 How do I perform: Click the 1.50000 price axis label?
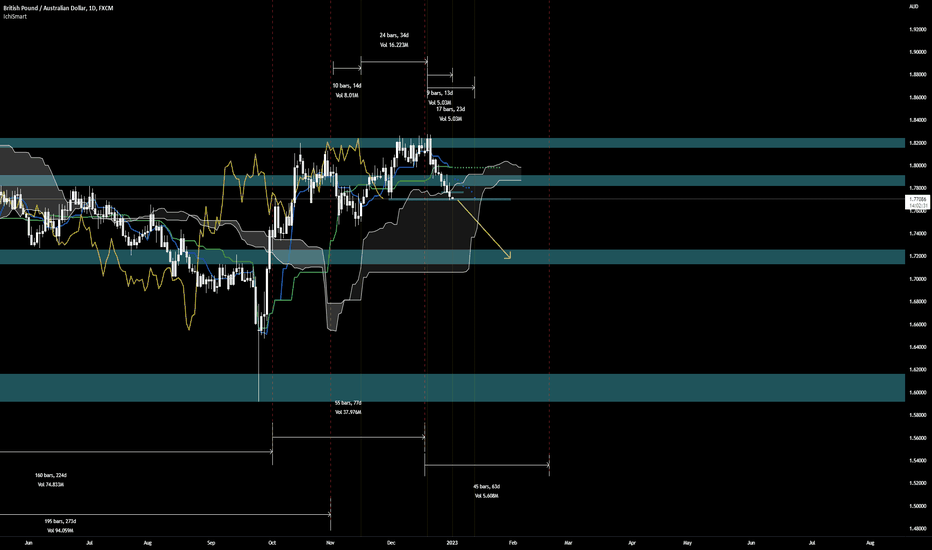point(917,506)
